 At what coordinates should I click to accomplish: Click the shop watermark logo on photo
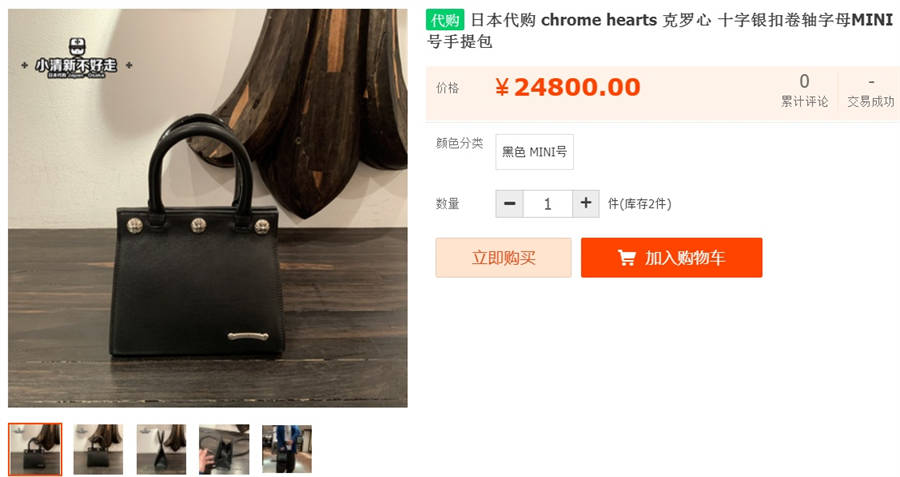point(77,59)
